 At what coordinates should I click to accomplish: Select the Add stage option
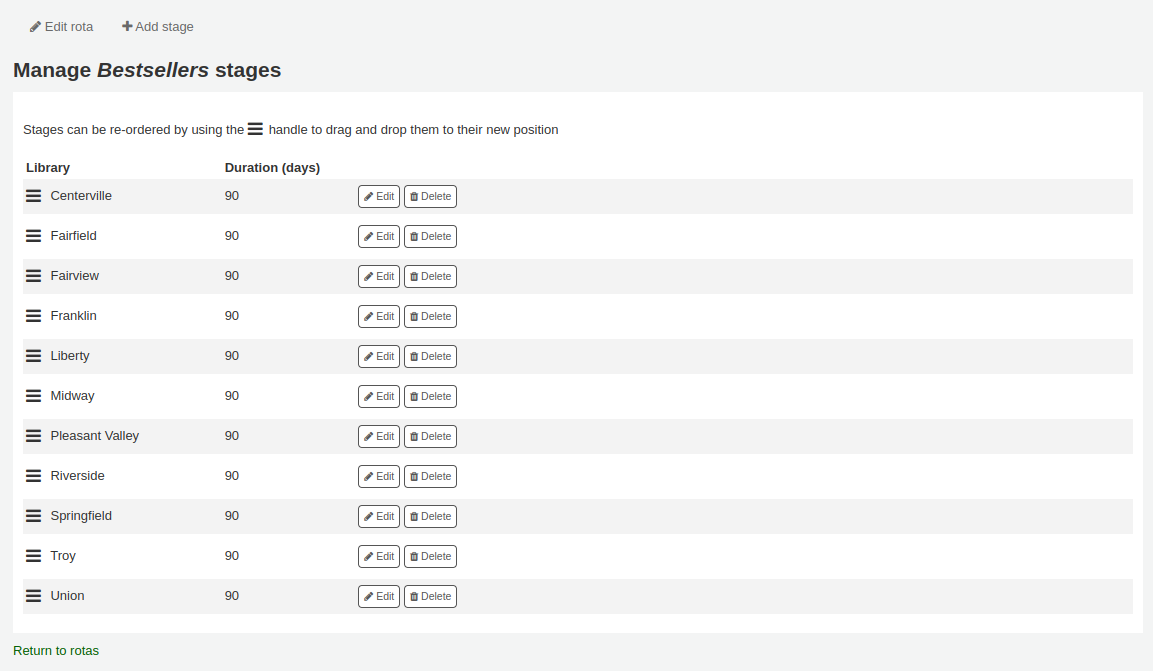tap(157, 26)
